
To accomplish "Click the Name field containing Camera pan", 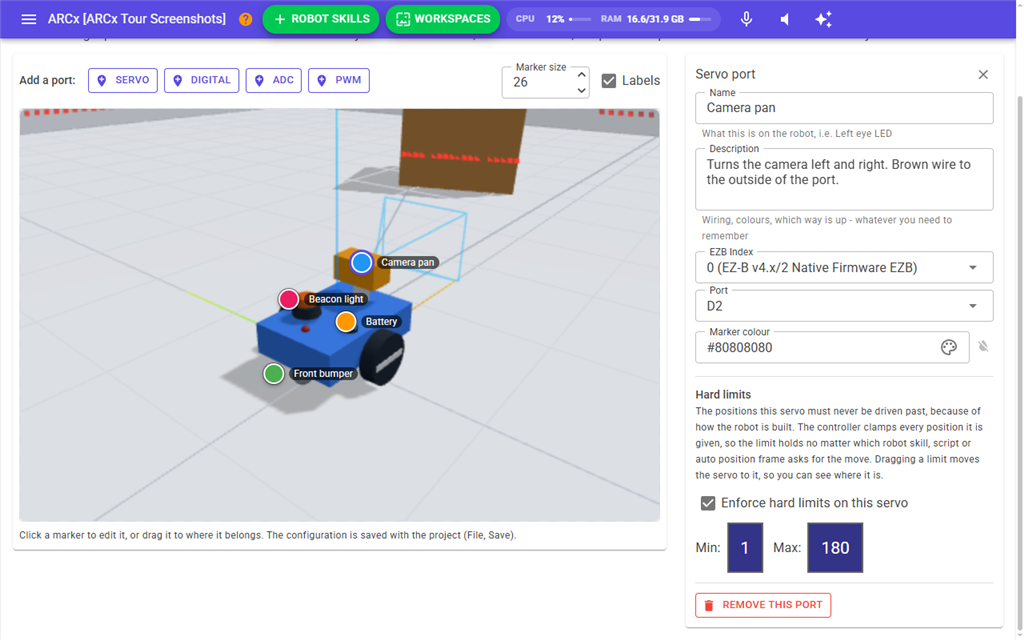I will 844,108.
